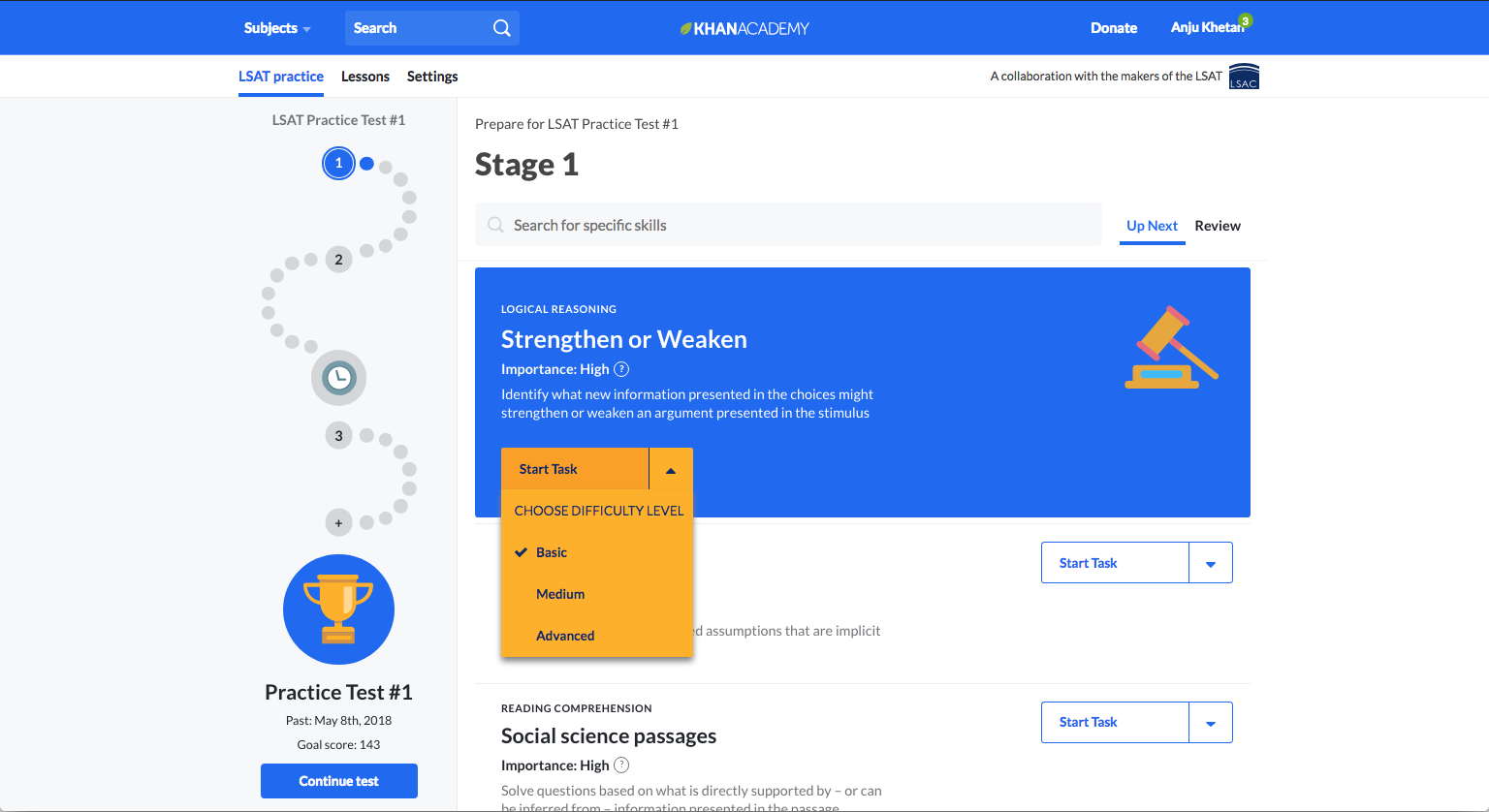
Task: Select stage 1 circle on progress path
Action: point(338,164)
